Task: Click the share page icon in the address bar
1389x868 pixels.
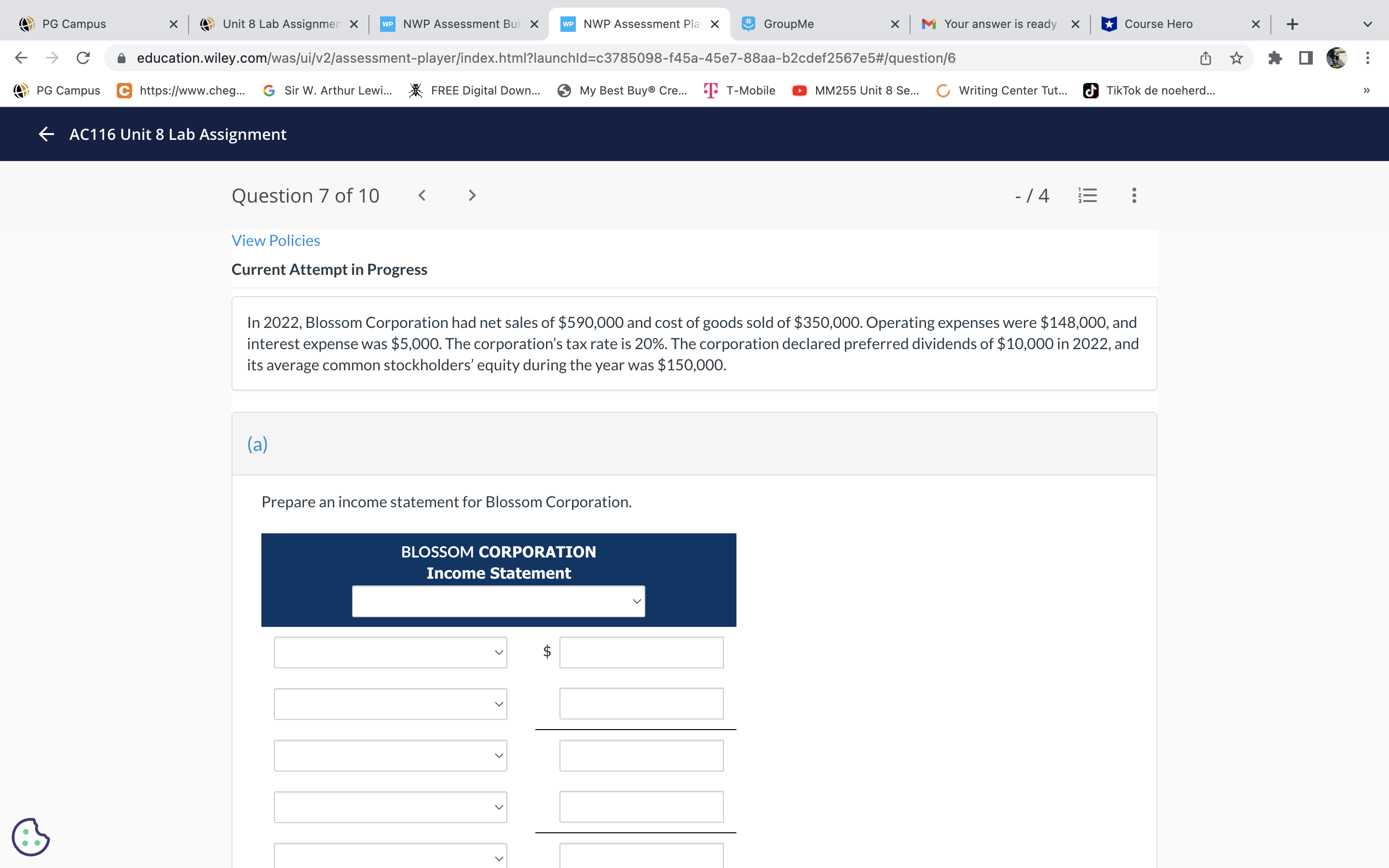Action: click(1205, 58)
